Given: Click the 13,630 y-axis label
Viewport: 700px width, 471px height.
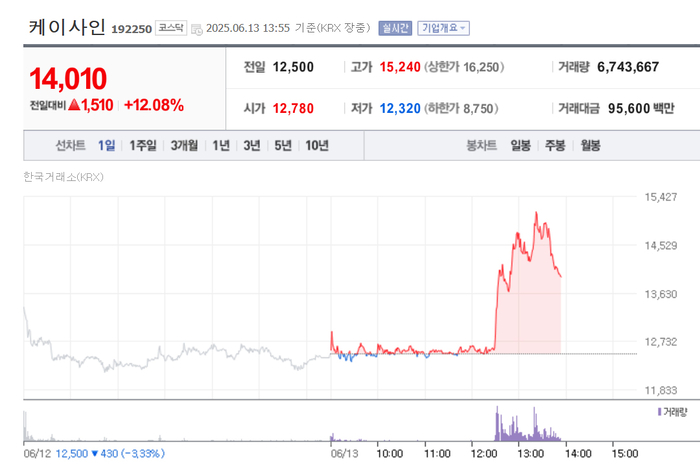Looking at the screenshot, I should (x=661, y=294).
